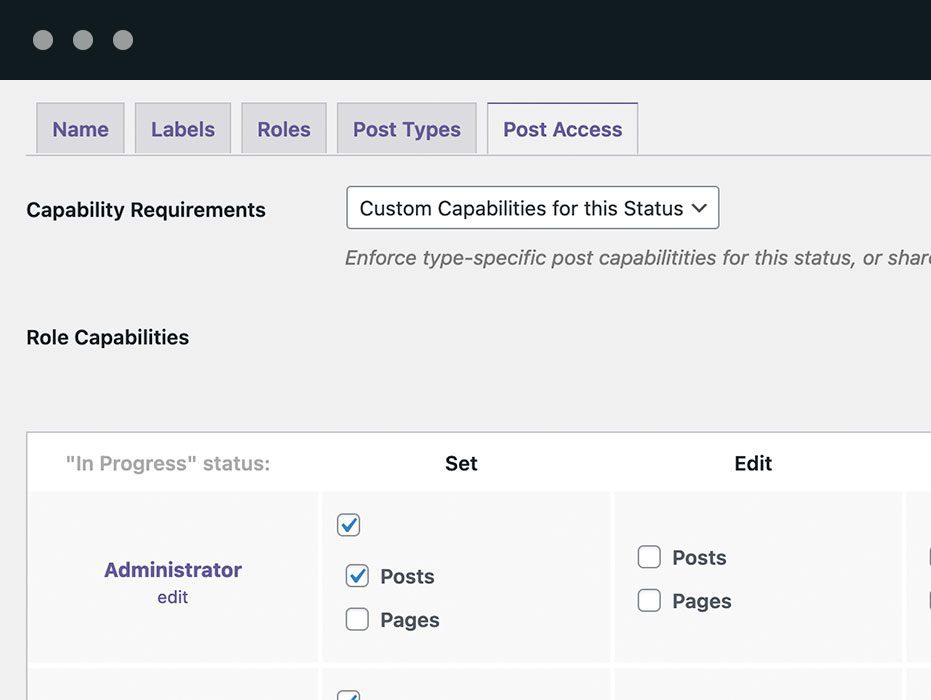The image size is (931, 700).
Task: Enable Pages under the Edit column
Action: 649,601
